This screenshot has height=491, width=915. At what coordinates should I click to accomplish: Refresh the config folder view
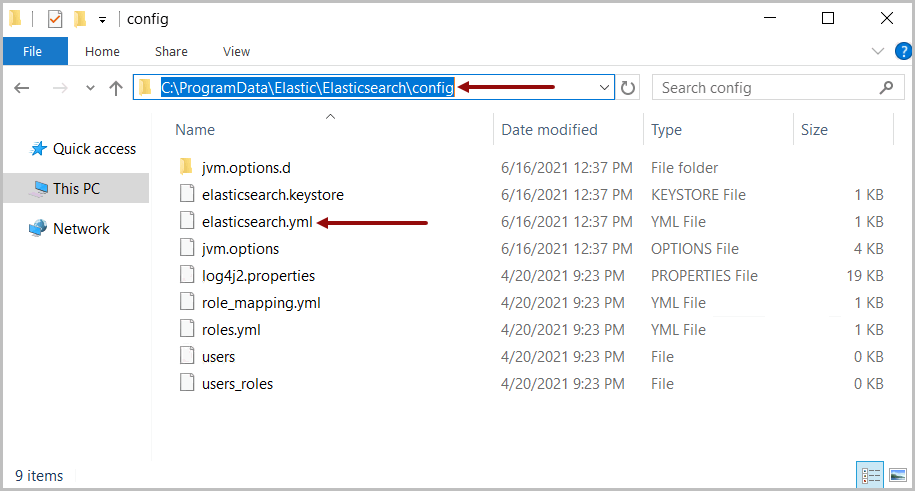628,88
